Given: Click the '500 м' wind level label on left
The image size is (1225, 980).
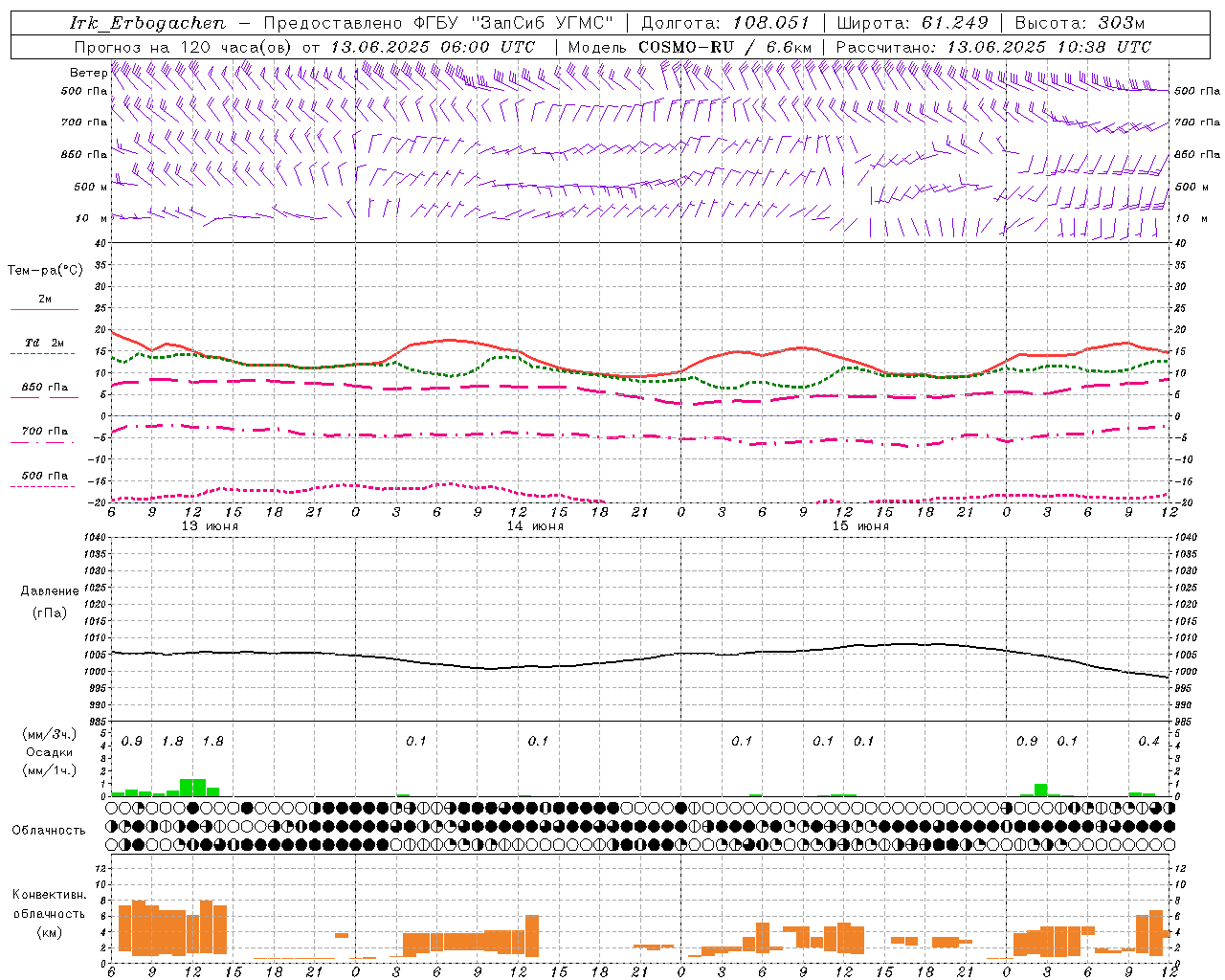Looking at the screenshot, I should point(90,187).
